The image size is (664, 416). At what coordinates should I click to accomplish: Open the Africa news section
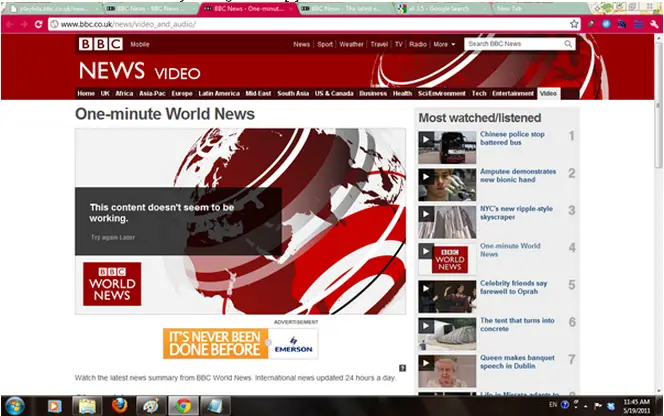(x=124, y=93)
